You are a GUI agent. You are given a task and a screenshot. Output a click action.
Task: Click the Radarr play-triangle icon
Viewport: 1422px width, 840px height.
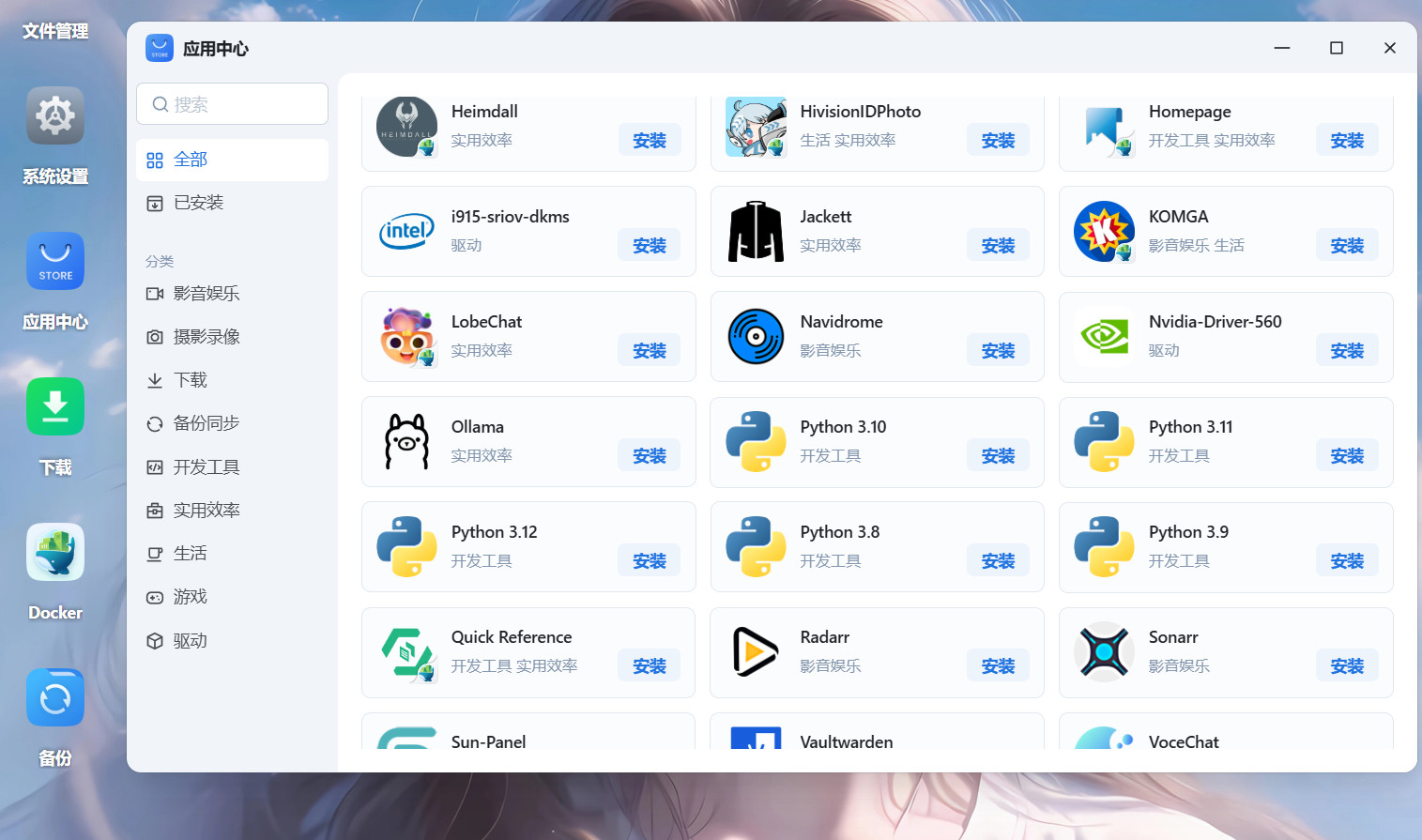pyautogui.click(x=756, y=651)
